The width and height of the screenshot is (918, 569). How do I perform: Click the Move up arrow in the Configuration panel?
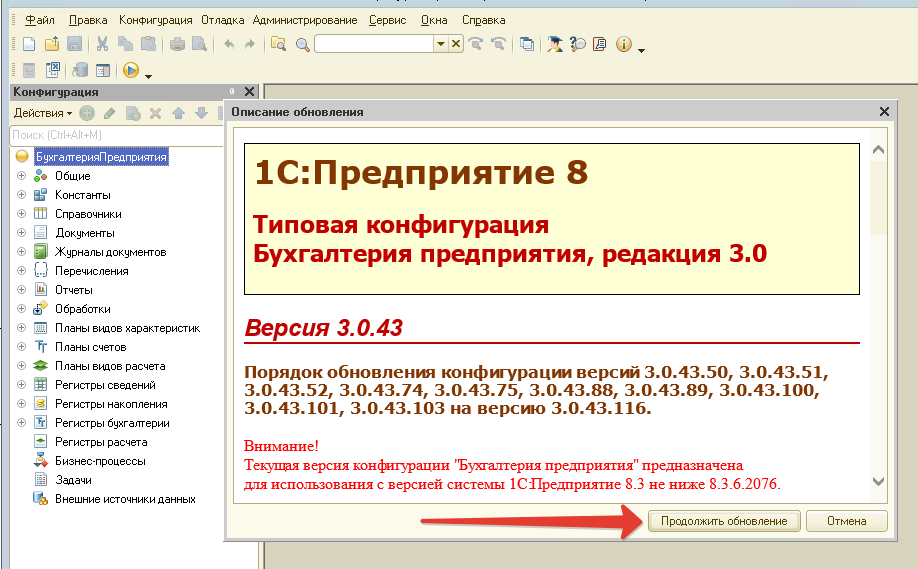(179, 113)
